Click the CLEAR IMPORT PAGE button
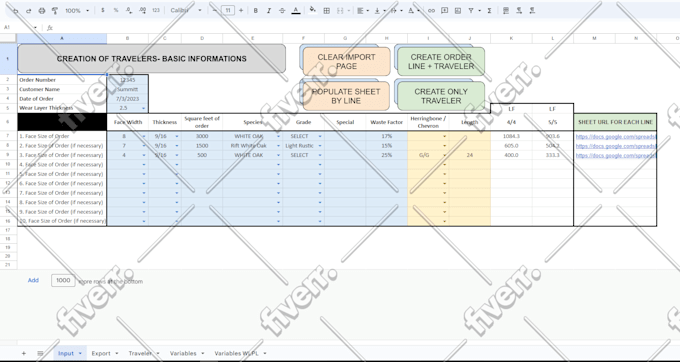This screenshot has width=680, height=362. pos(347,62)
